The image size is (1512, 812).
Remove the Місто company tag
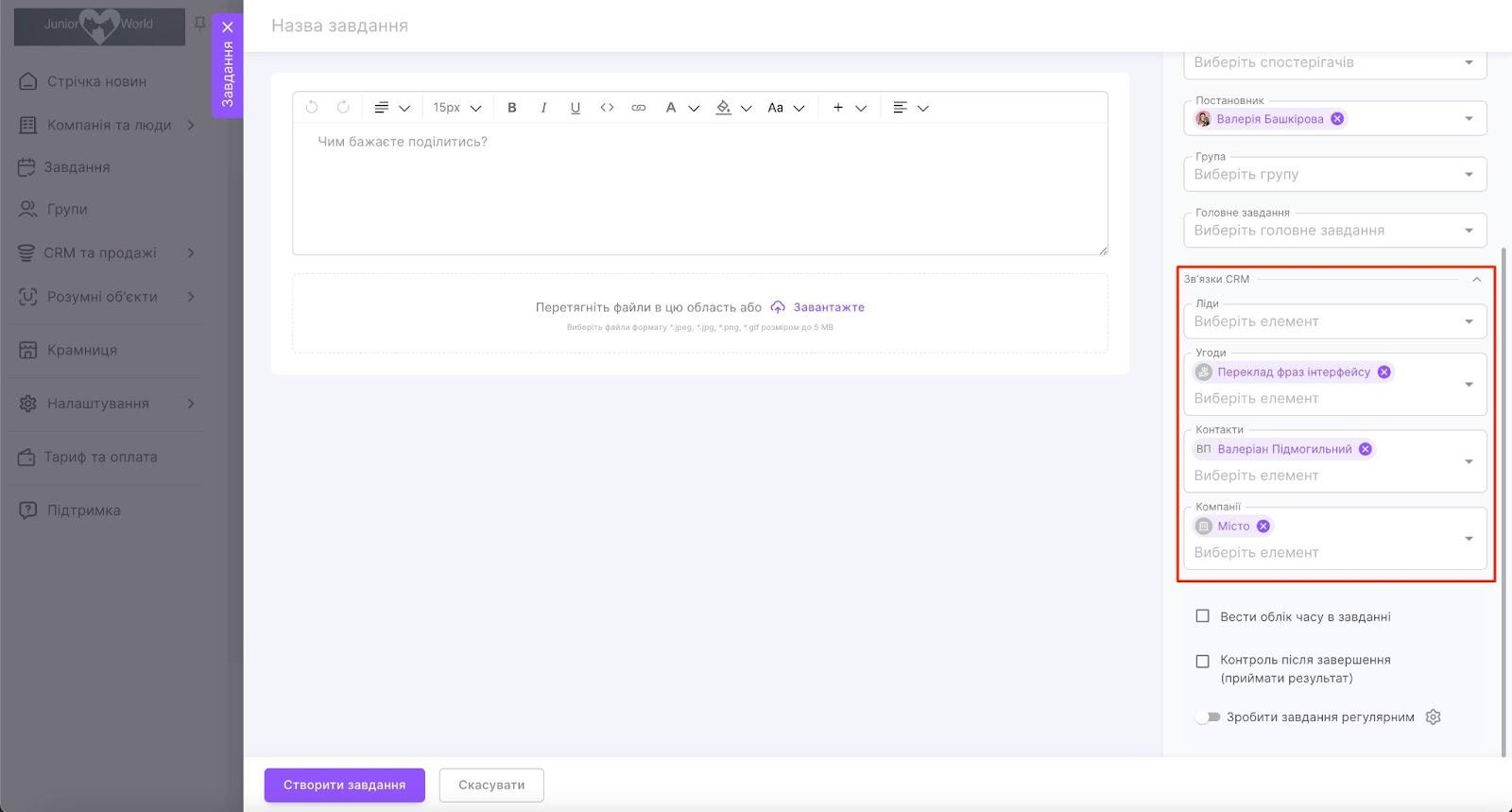click(1263, 527)
